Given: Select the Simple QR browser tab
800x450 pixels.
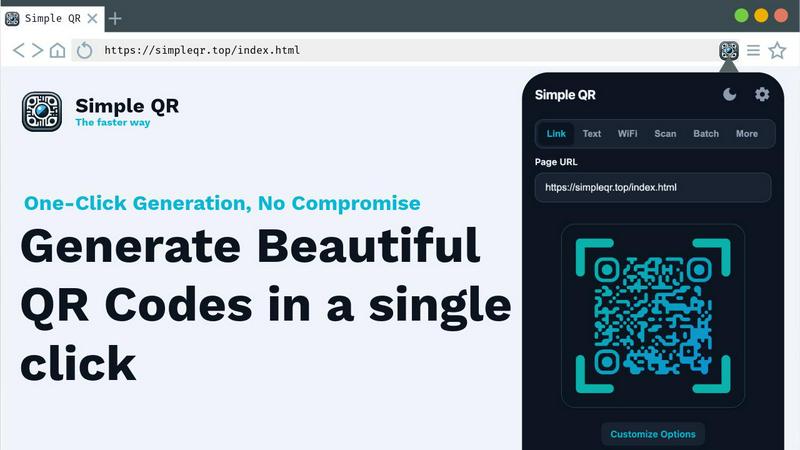Looking at the screenshot, I should coord(53,19).
